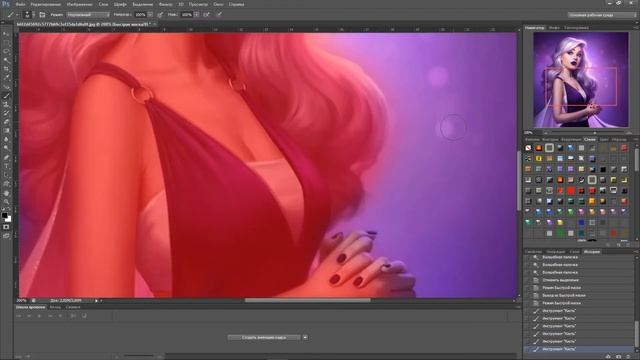Viewport: 640px width, 360px height.
Task: Select the Type tool
Action: (6, 166)
